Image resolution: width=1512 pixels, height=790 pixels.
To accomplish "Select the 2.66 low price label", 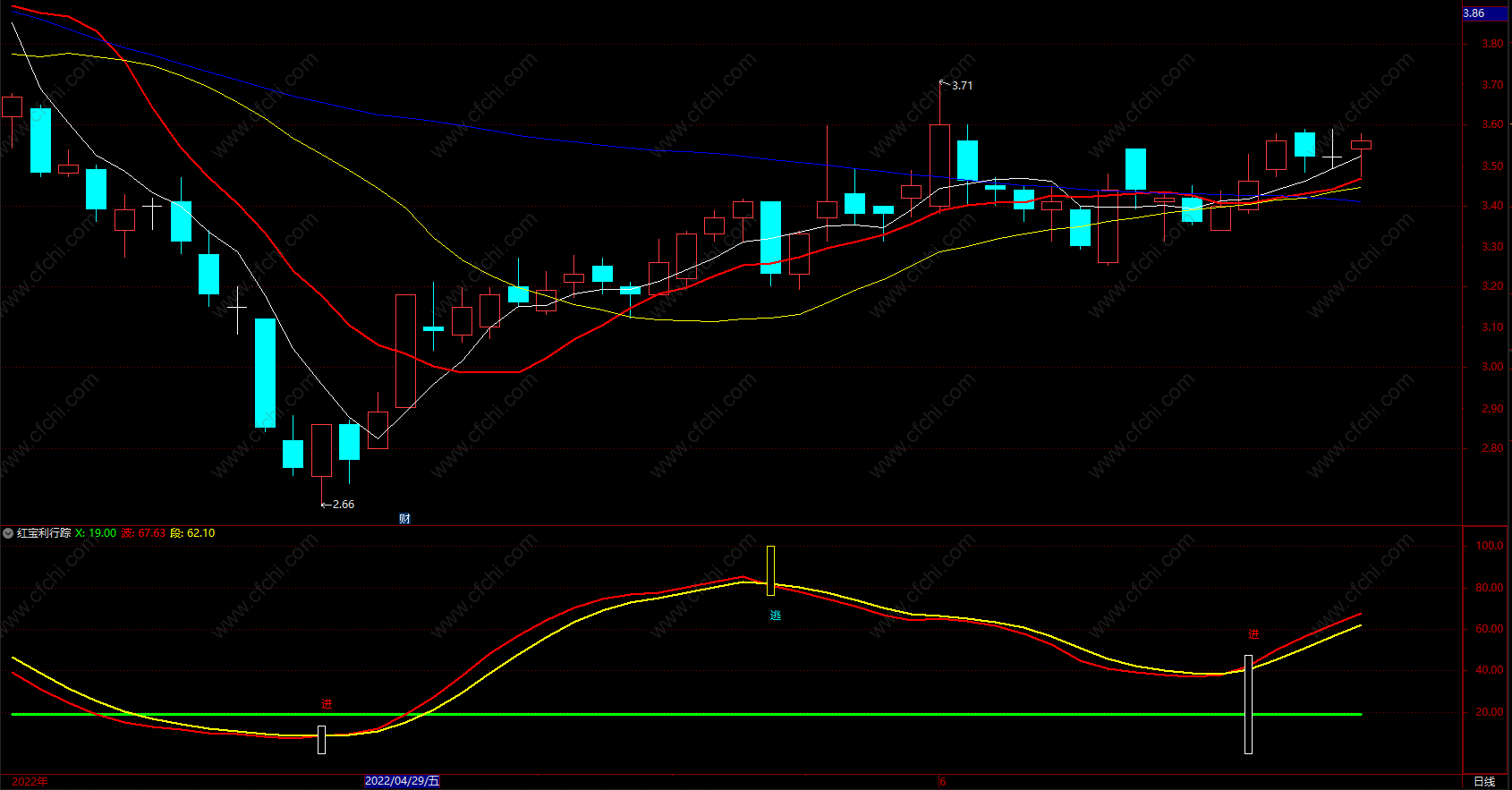I will [344, 505].
